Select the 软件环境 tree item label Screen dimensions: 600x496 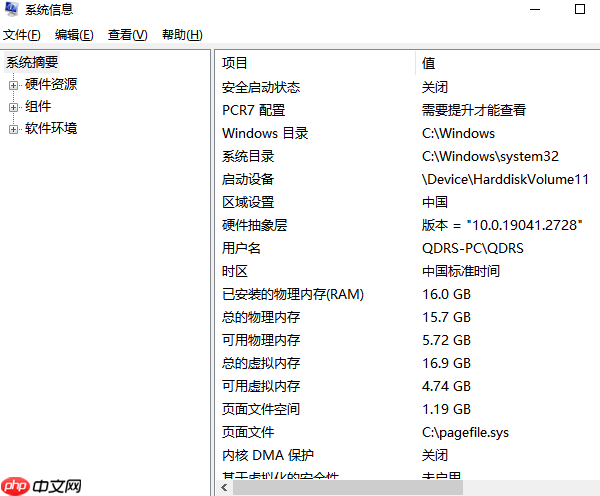click(x=51, y=128)
